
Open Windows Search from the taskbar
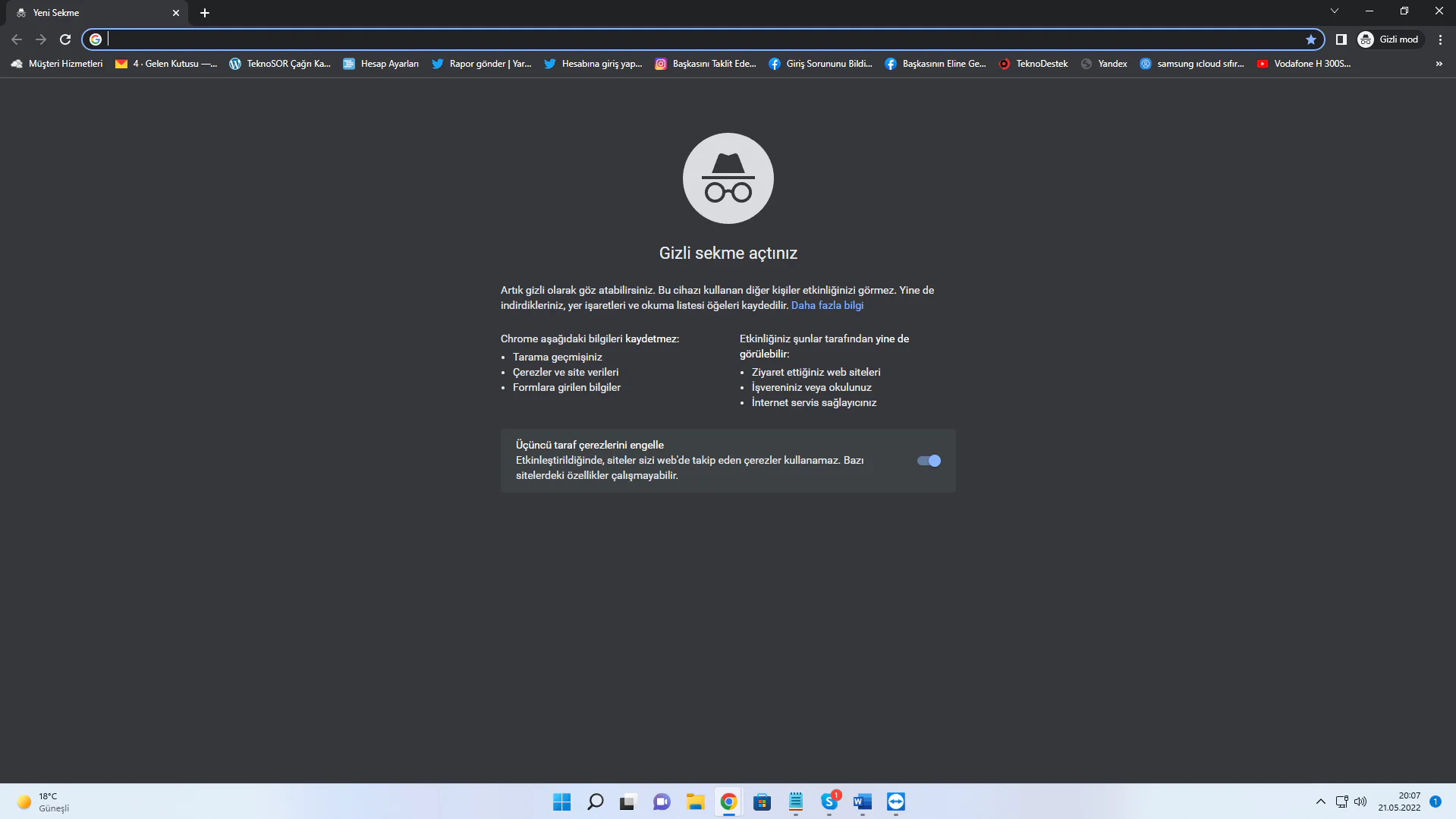(595, 802)
